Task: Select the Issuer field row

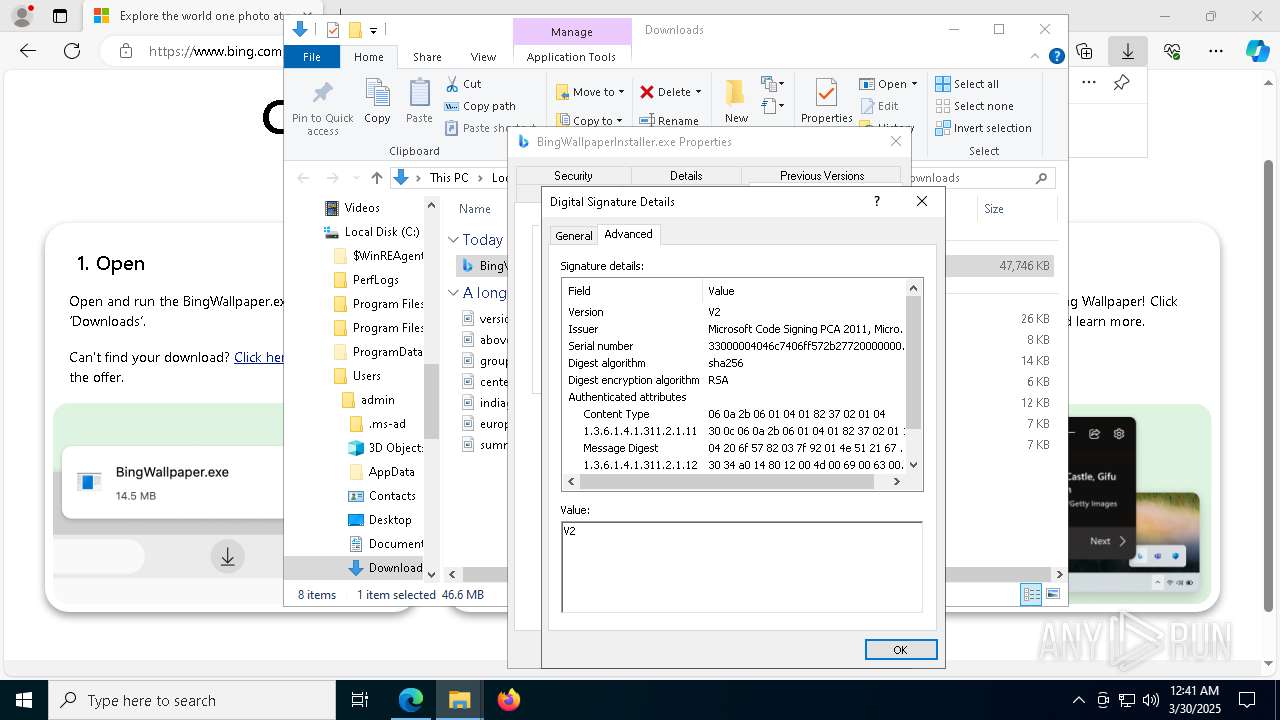Action: click(x=734, y=329)
